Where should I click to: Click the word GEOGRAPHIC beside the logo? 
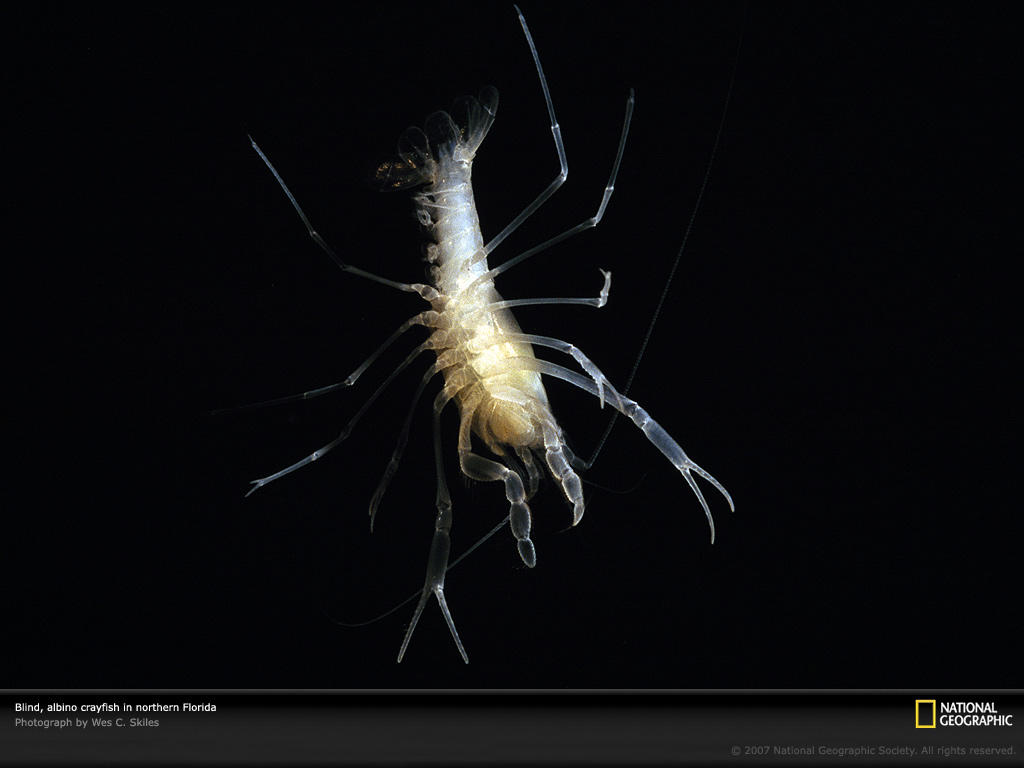click(975, 720)
